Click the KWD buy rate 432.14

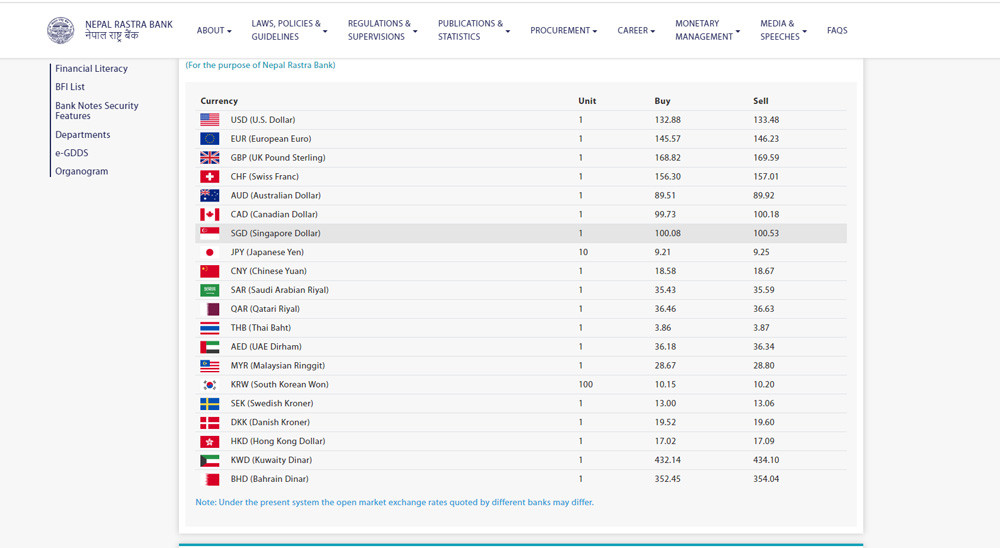[667, 460]
